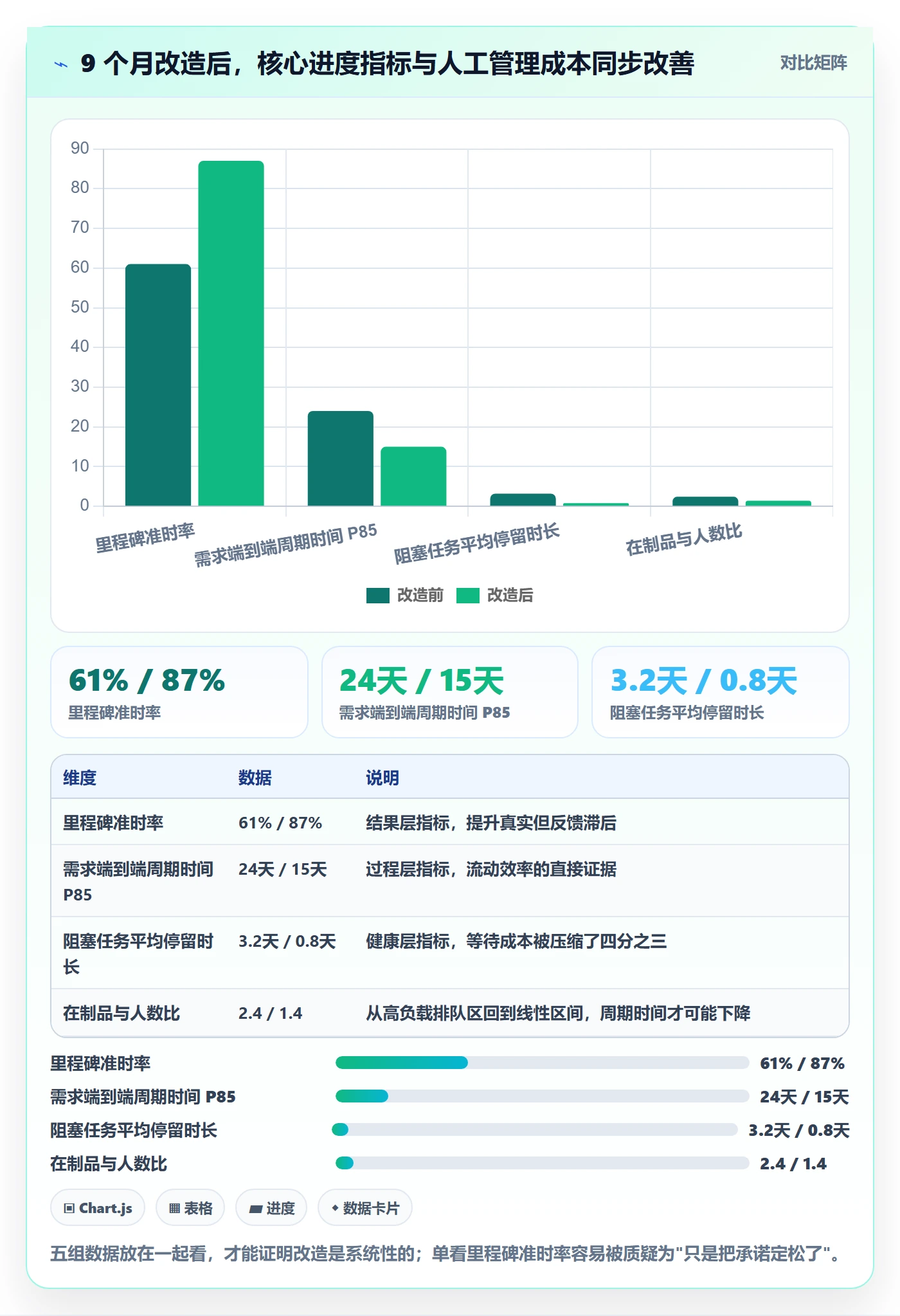Click table cell 过程层指标，流动效率的直接证据
The image size is (900, 1316).
(x=491, y=869)
